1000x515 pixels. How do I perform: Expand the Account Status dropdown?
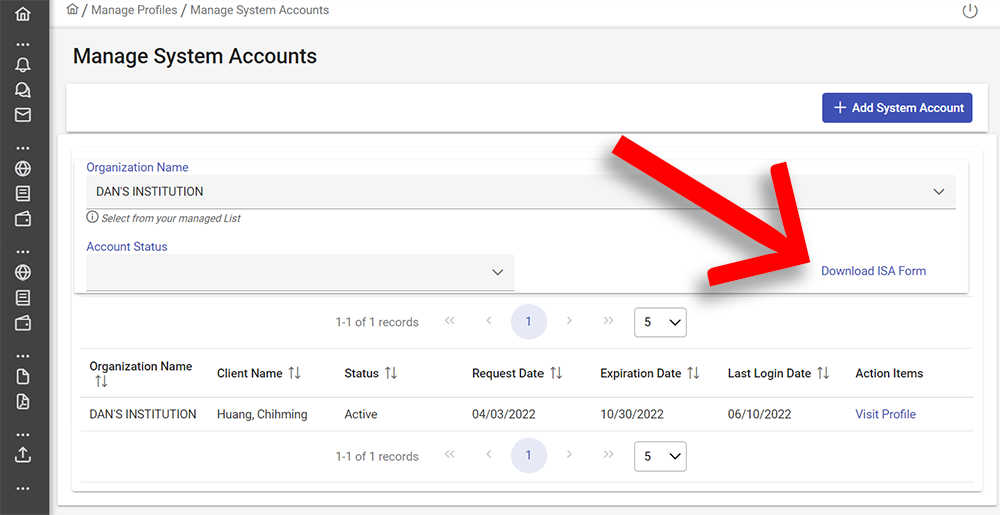pyautogui.click(x=300, y=272)
